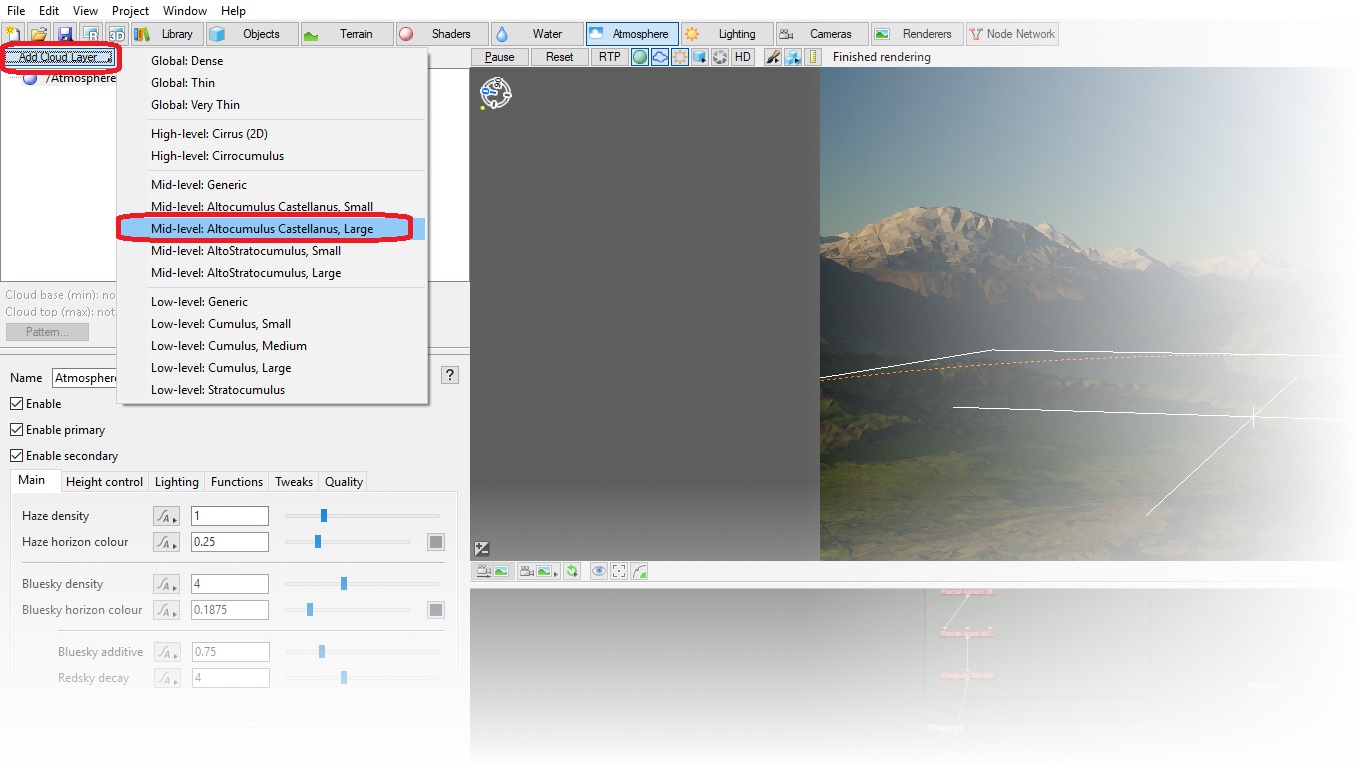The height and width of the screenshot is (767, 1357).
Task: Click the Reset preview button
Action: point(560,57)
